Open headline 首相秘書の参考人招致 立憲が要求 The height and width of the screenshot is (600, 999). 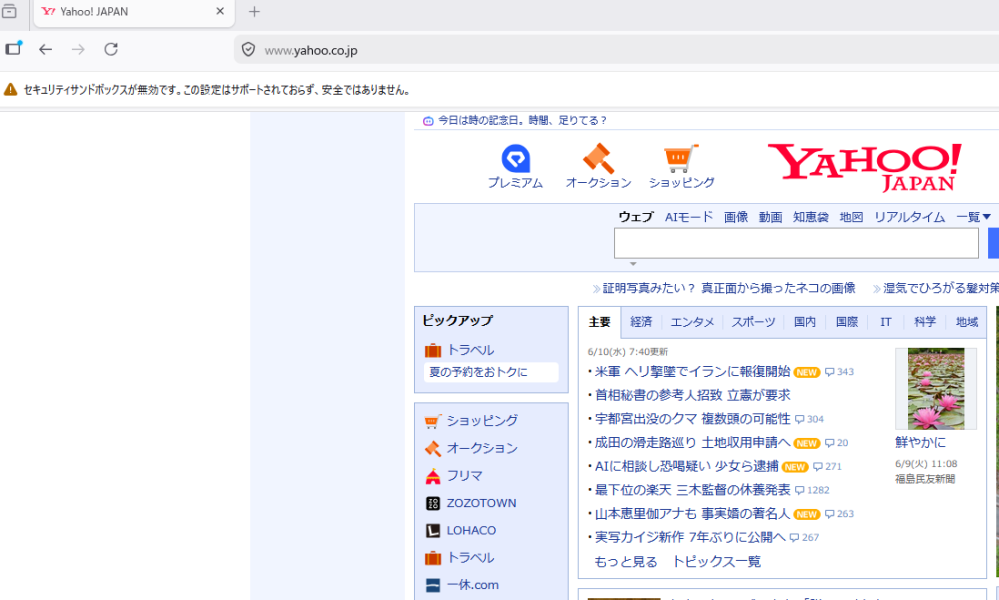coord(693,395)
